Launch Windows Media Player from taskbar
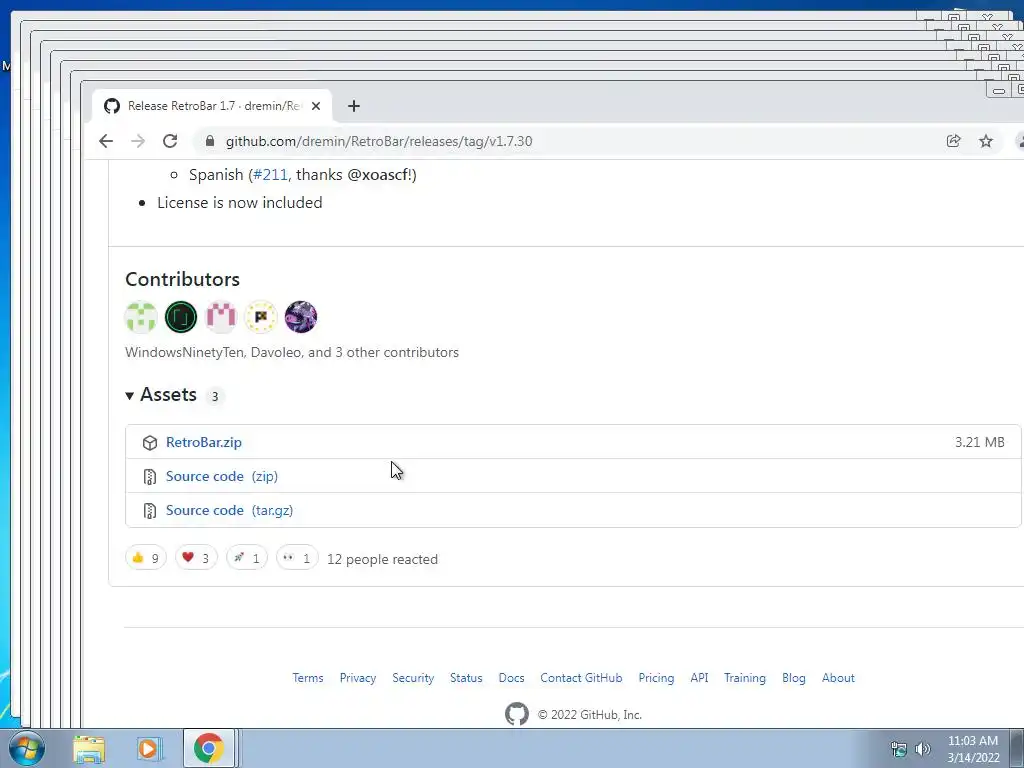This screenshot has height=768, width=1024. click(x=149, y=749)
